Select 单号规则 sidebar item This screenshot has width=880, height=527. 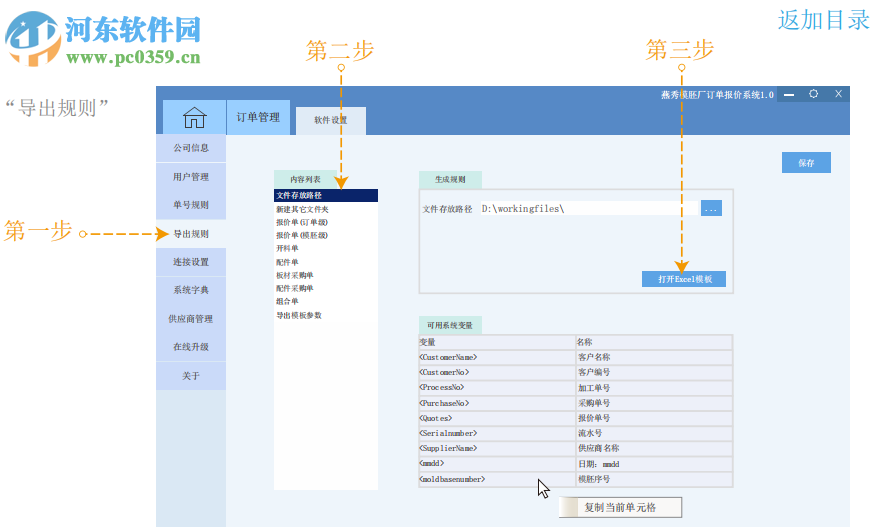[x=191, y=205]
